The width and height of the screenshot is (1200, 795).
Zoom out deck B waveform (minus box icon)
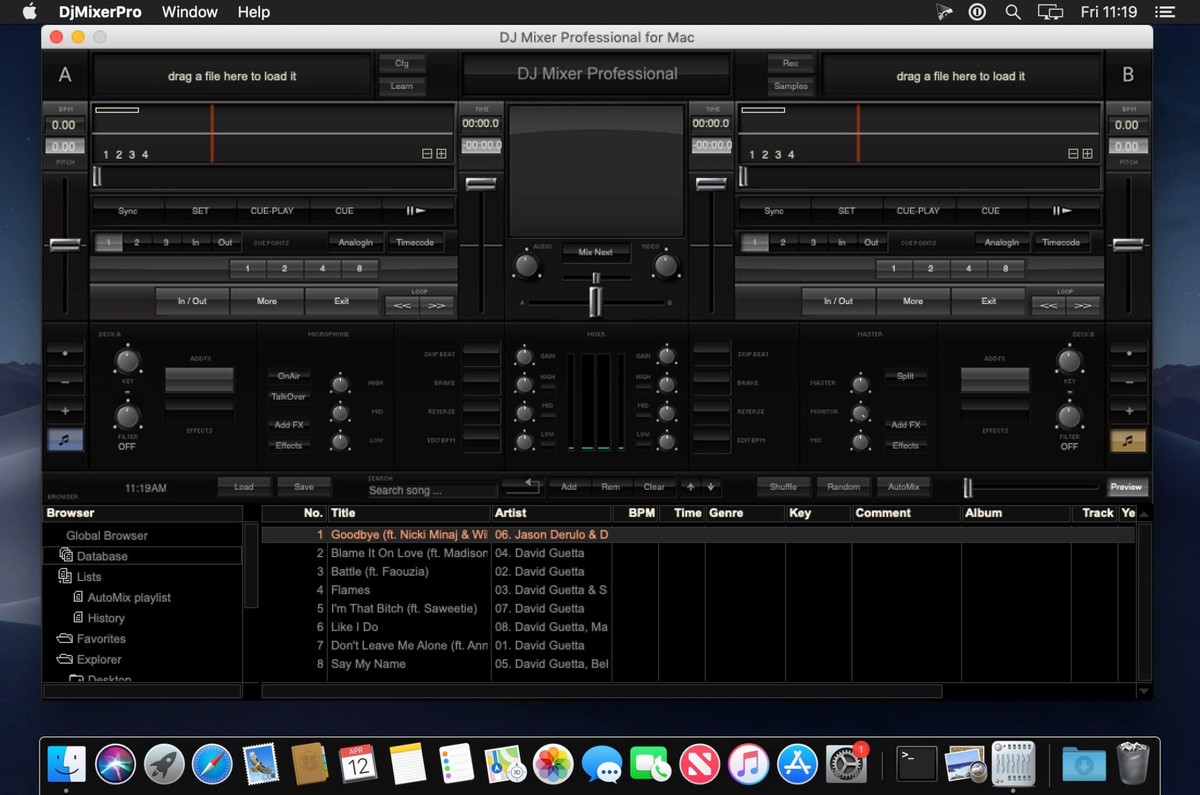1074,154
